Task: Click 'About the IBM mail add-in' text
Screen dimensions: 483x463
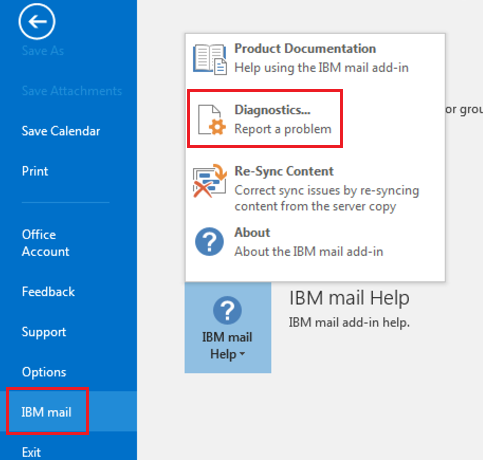Action: point(309,252)
